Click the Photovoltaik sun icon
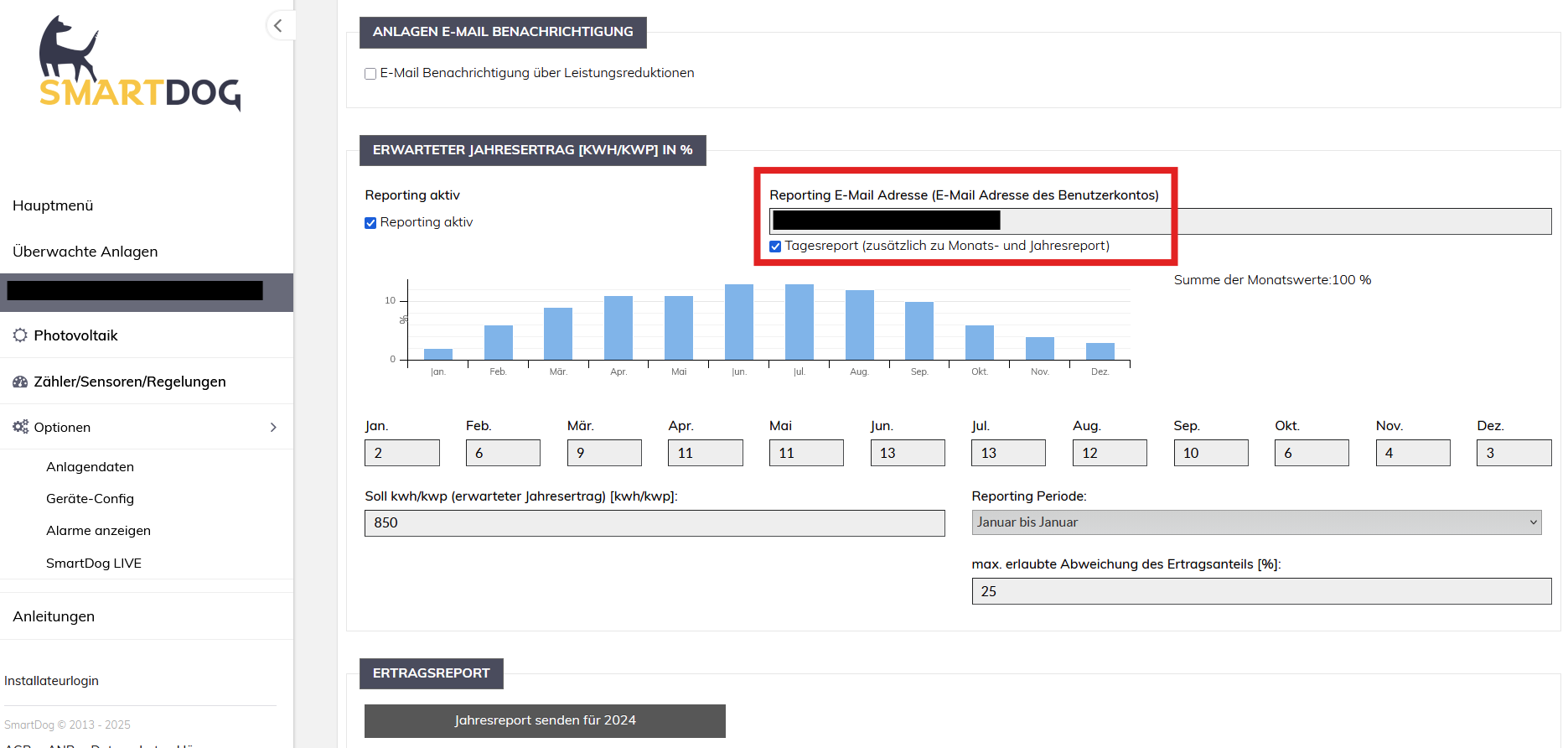 click(20, 335)
